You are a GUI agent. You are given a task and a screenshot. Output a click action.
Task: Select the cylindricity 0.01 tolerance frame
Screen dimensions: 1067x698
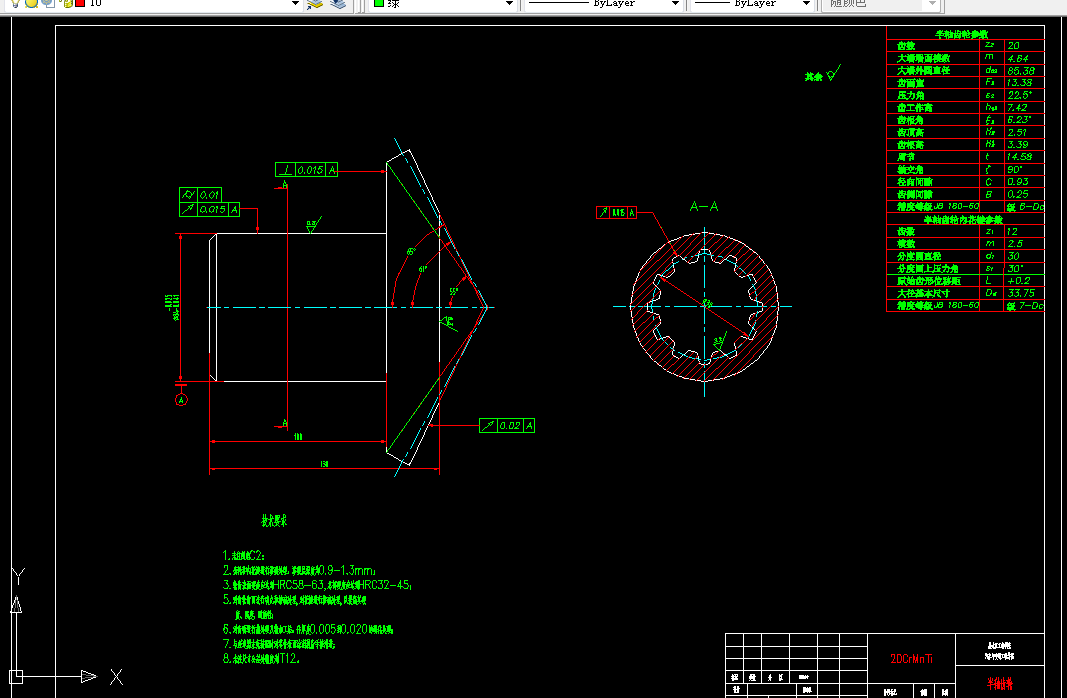[200, 195]
